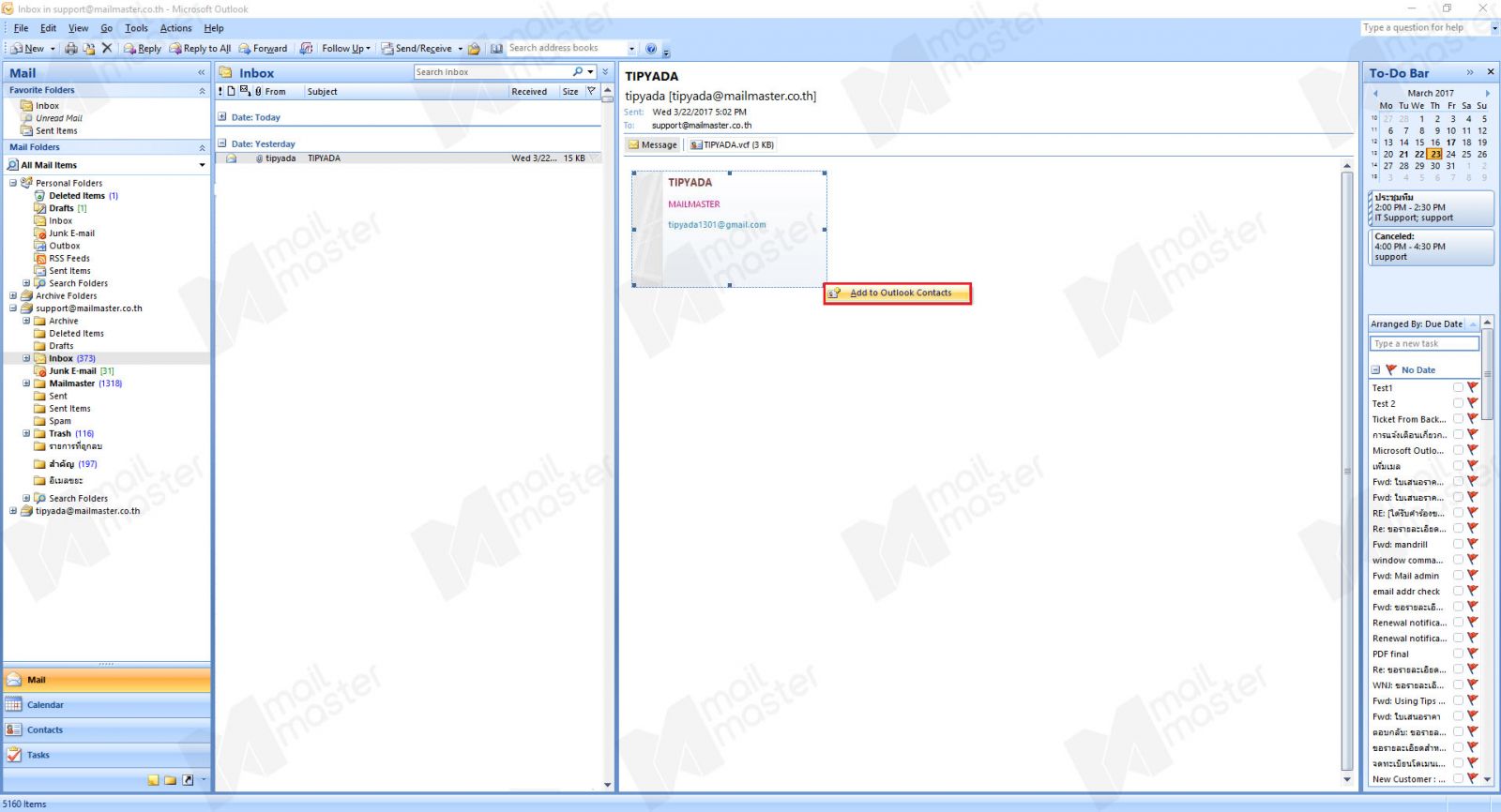Expand the query builder chevron
This screenshot has height=812, width=1501.
(x=605, y=72)
